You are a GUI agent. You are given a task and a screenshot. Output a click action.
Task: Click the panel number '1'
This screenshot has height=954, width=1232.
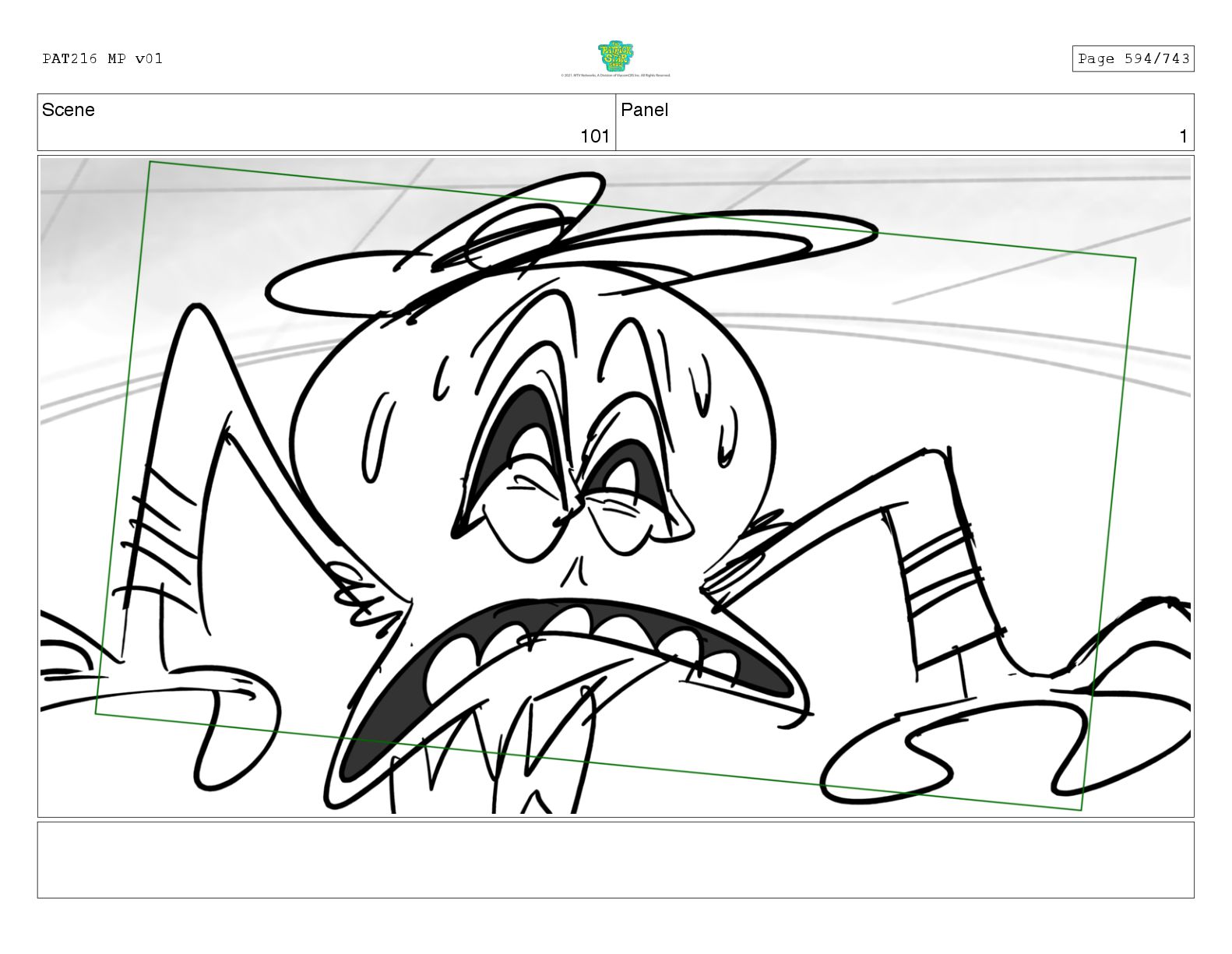click(x=1183, y=136)
